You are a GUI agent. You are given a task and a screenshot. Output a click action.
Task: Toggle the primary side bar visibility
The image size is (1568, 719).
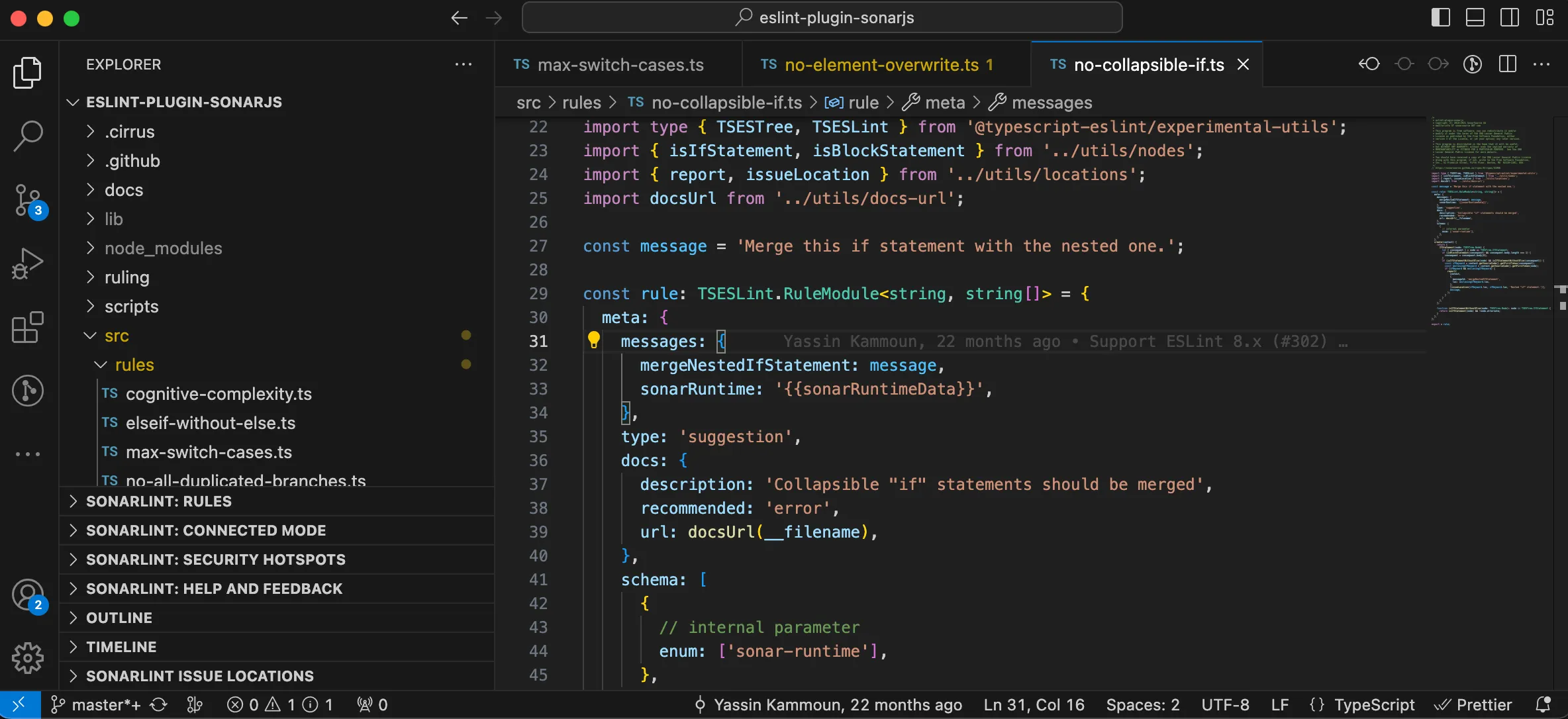1441,18
